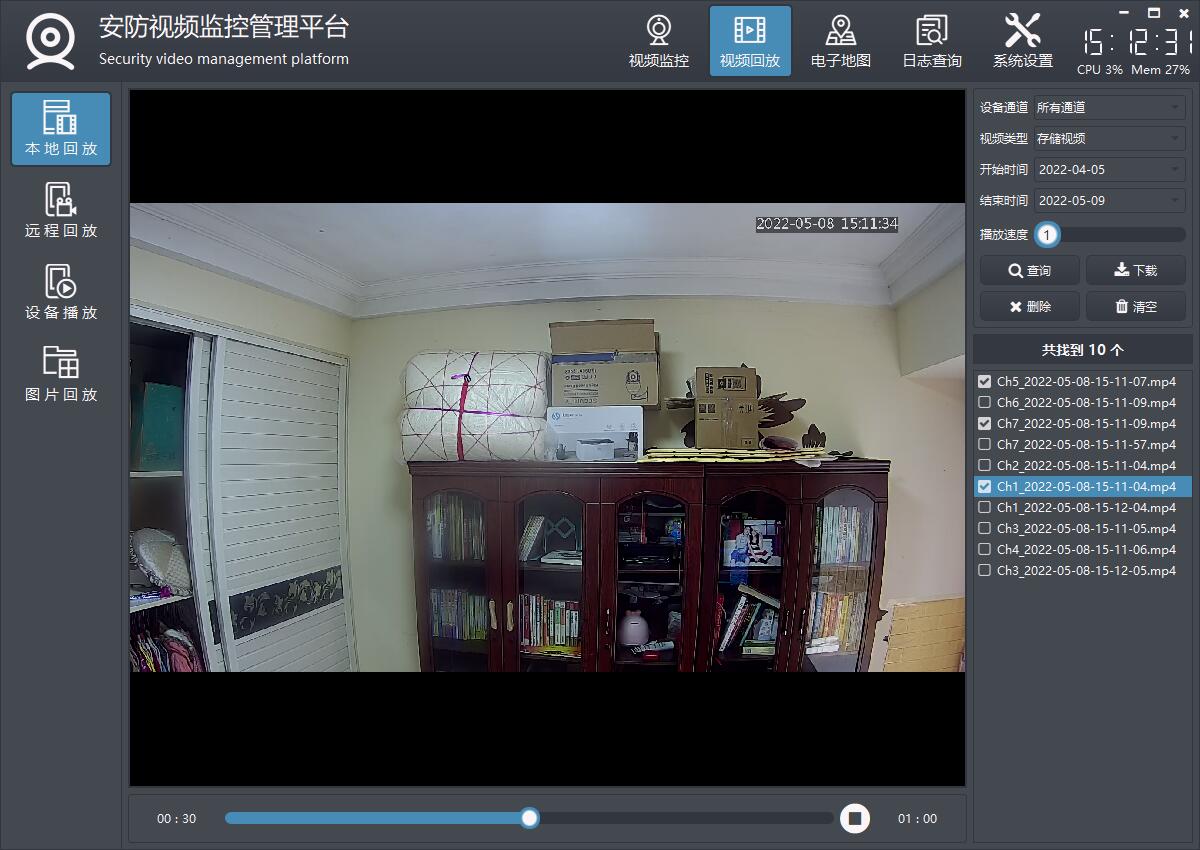Click the stop playback button
Image resolution: width=1200 pixels, height=850 pixels.
pos(854,818)
